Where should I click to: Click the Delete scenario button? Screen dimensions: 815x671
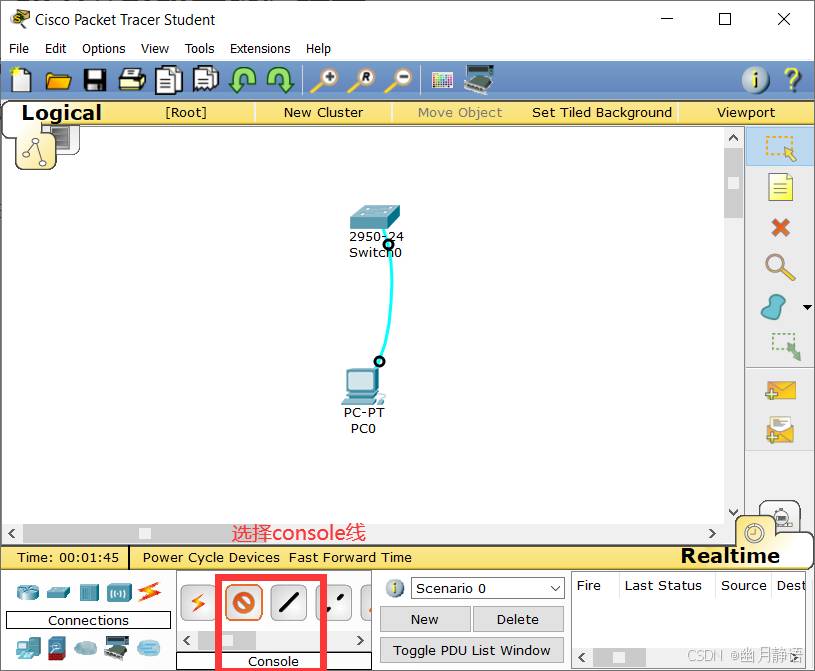coord(518,620)
